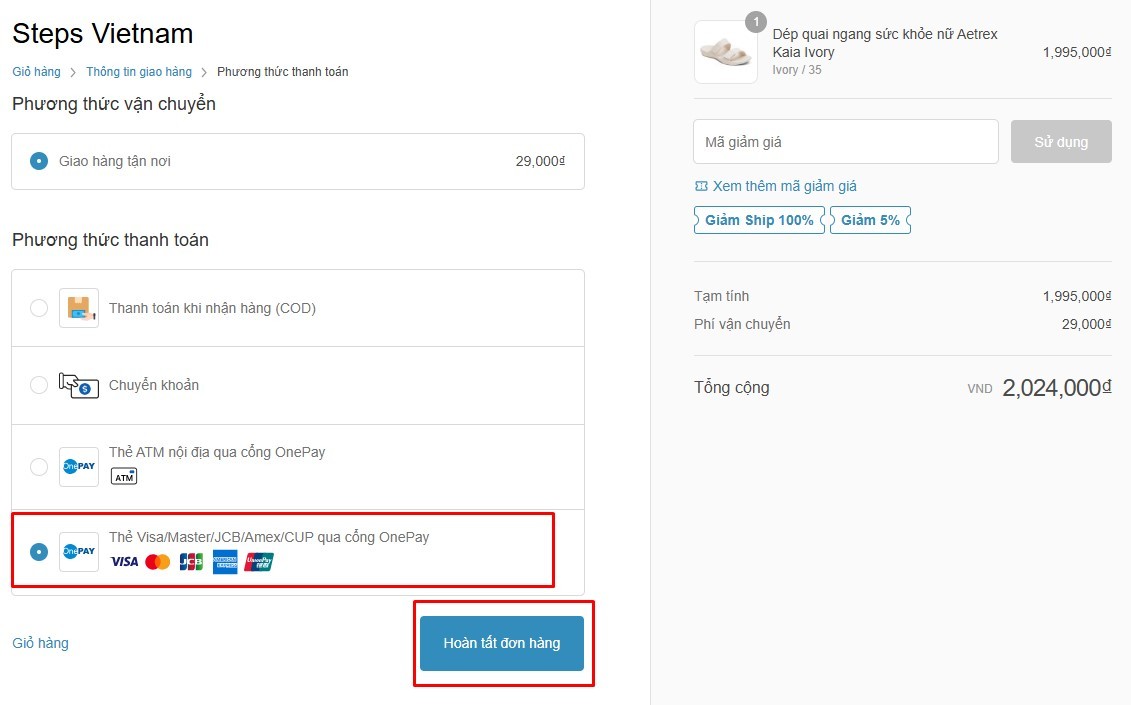Select Thanh toán khi nhận hàng (COD) radio
The height and width of the screenshot is (705, 1131).
pos(39,308)
